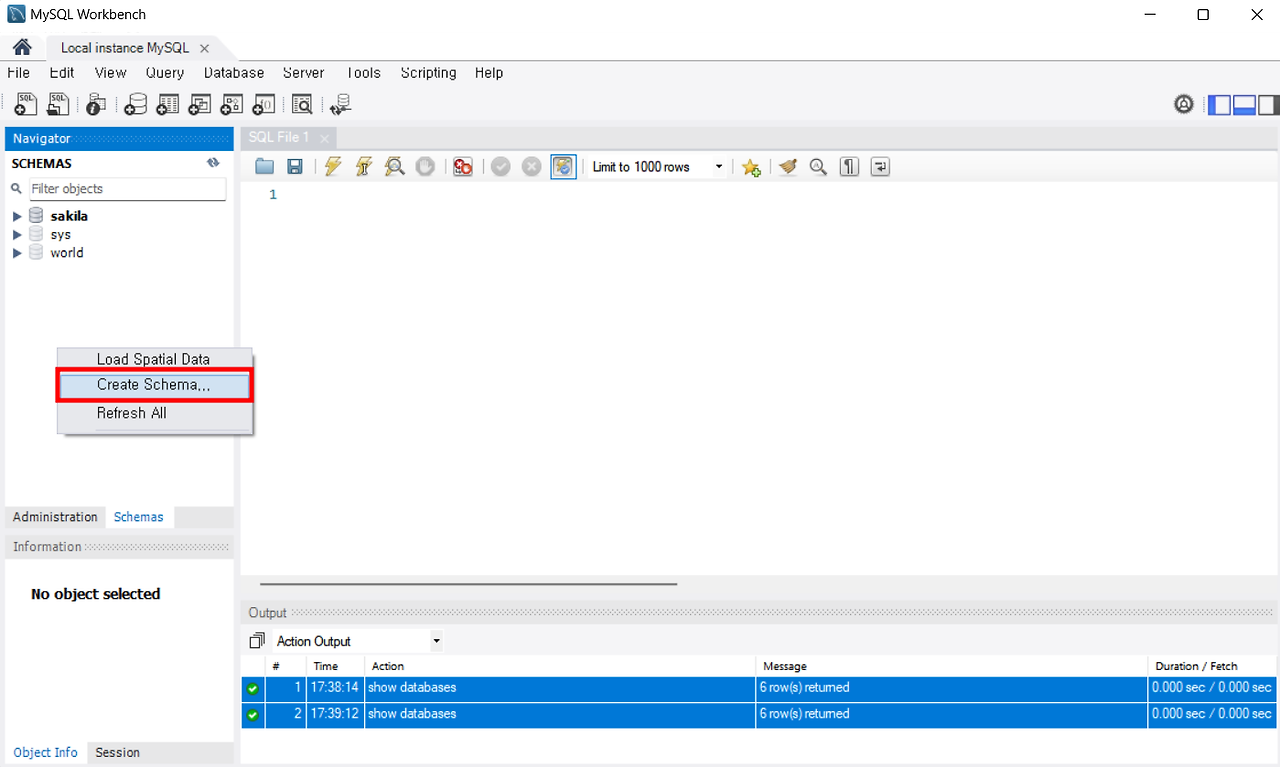Open the Database menu
The height and width of the screenshot is (767, 1280).
click(x=234, y=73)
